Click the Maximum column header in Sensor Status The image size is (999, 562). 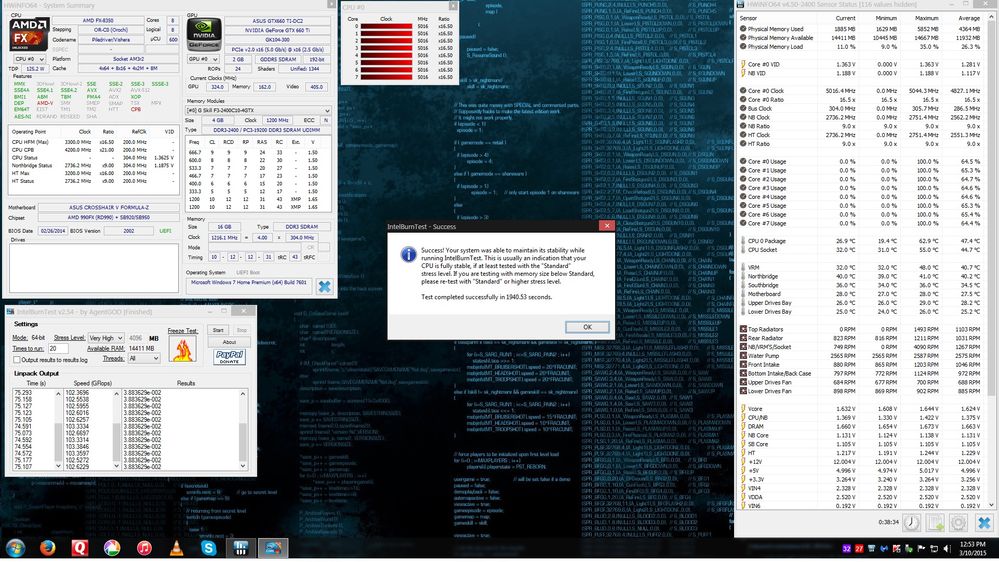(x=924, y=18)
